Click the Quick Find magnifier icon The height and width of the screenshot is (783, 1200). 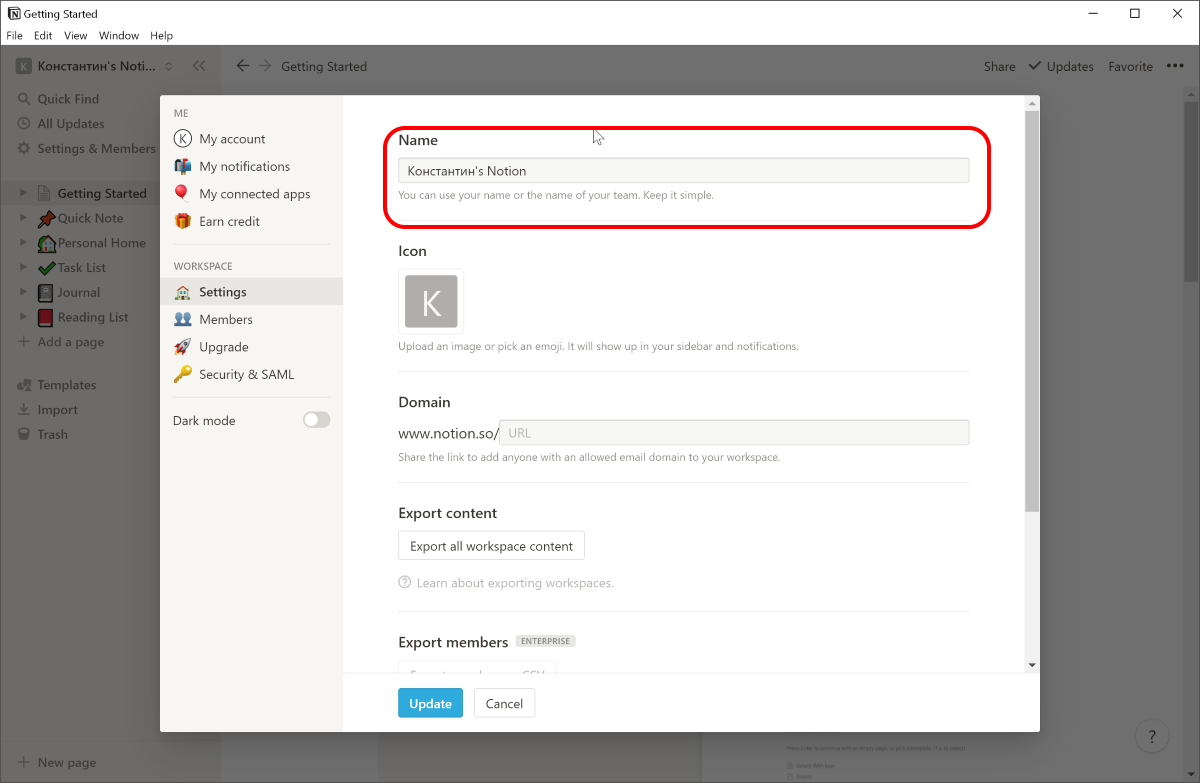[x=24, y=99]
